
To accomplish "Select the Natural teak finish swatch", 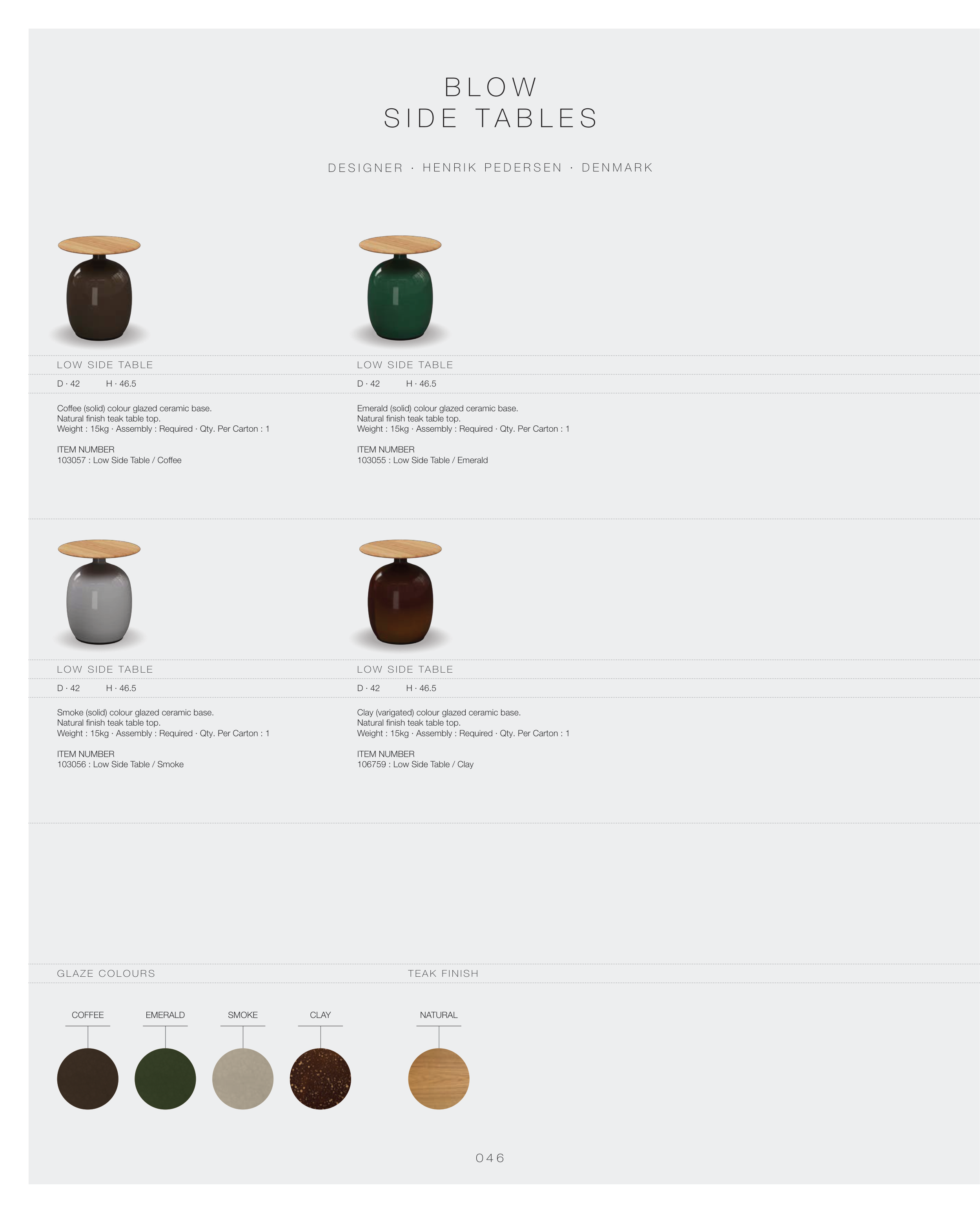I will [x=439, y=1079].
